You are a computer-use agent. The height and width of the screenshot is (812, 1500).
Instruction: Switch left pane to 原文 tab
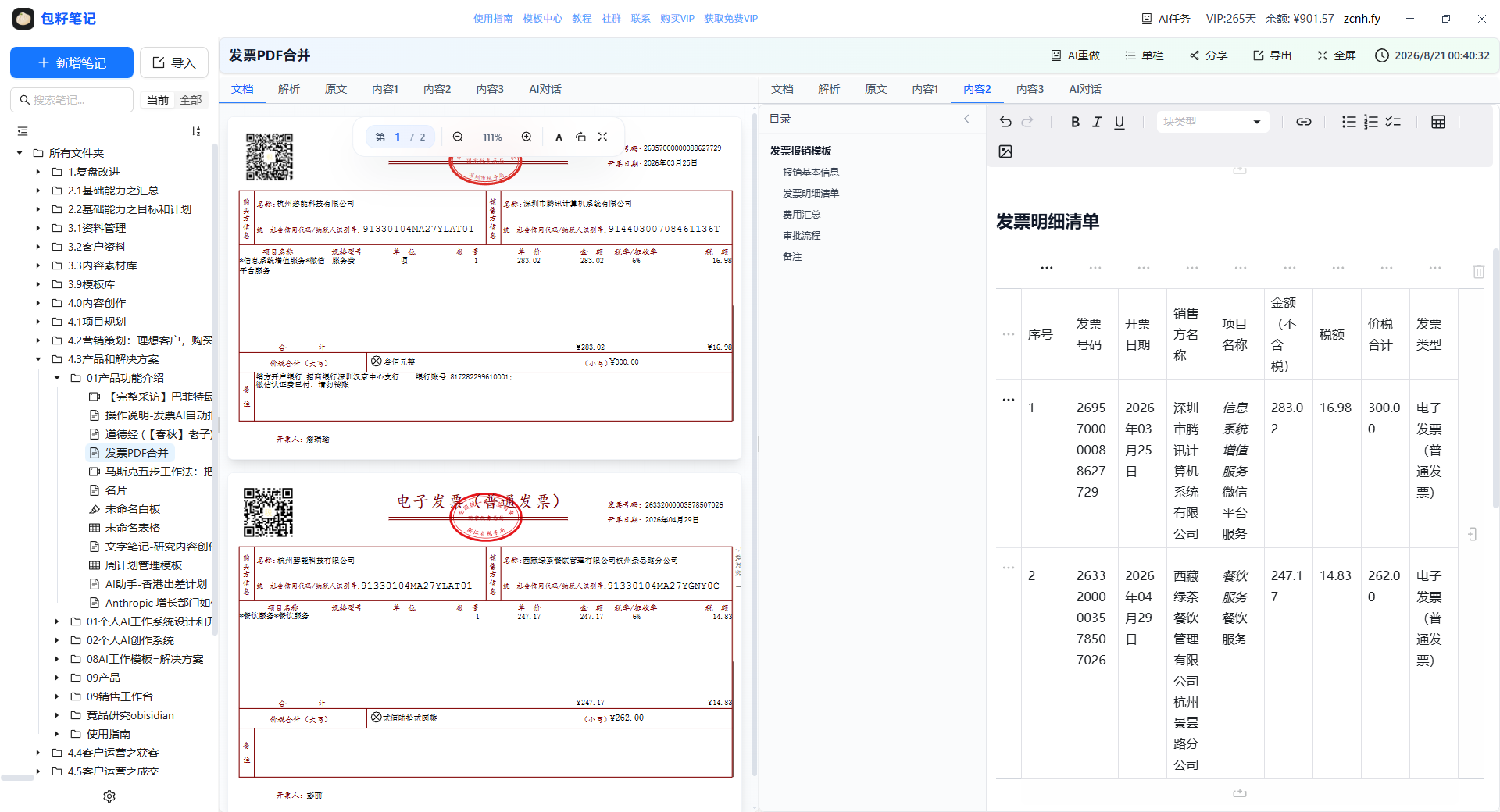336,89
